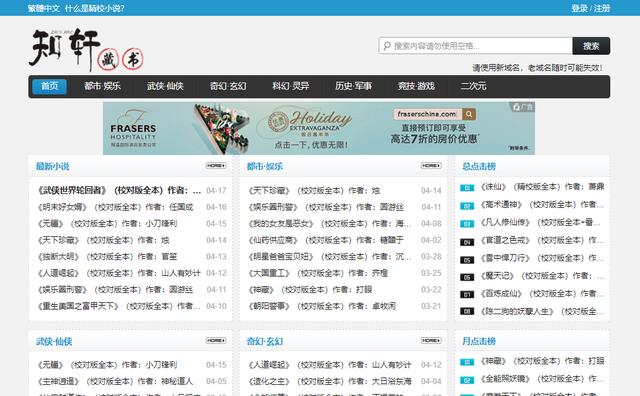This screenshot has height=396, width=640.
Task: Open MORE for the lower 奇幻·玄幻 section
Action: pos(431,340)
